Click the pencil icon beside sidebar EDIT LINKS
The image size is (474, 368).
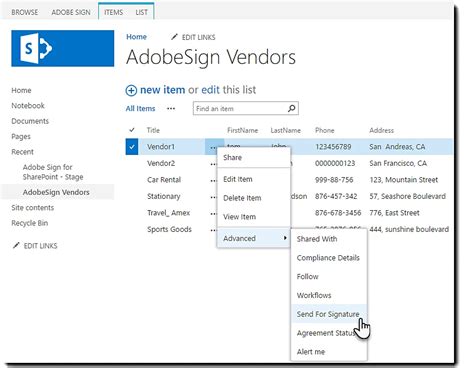tap(16, 246)
